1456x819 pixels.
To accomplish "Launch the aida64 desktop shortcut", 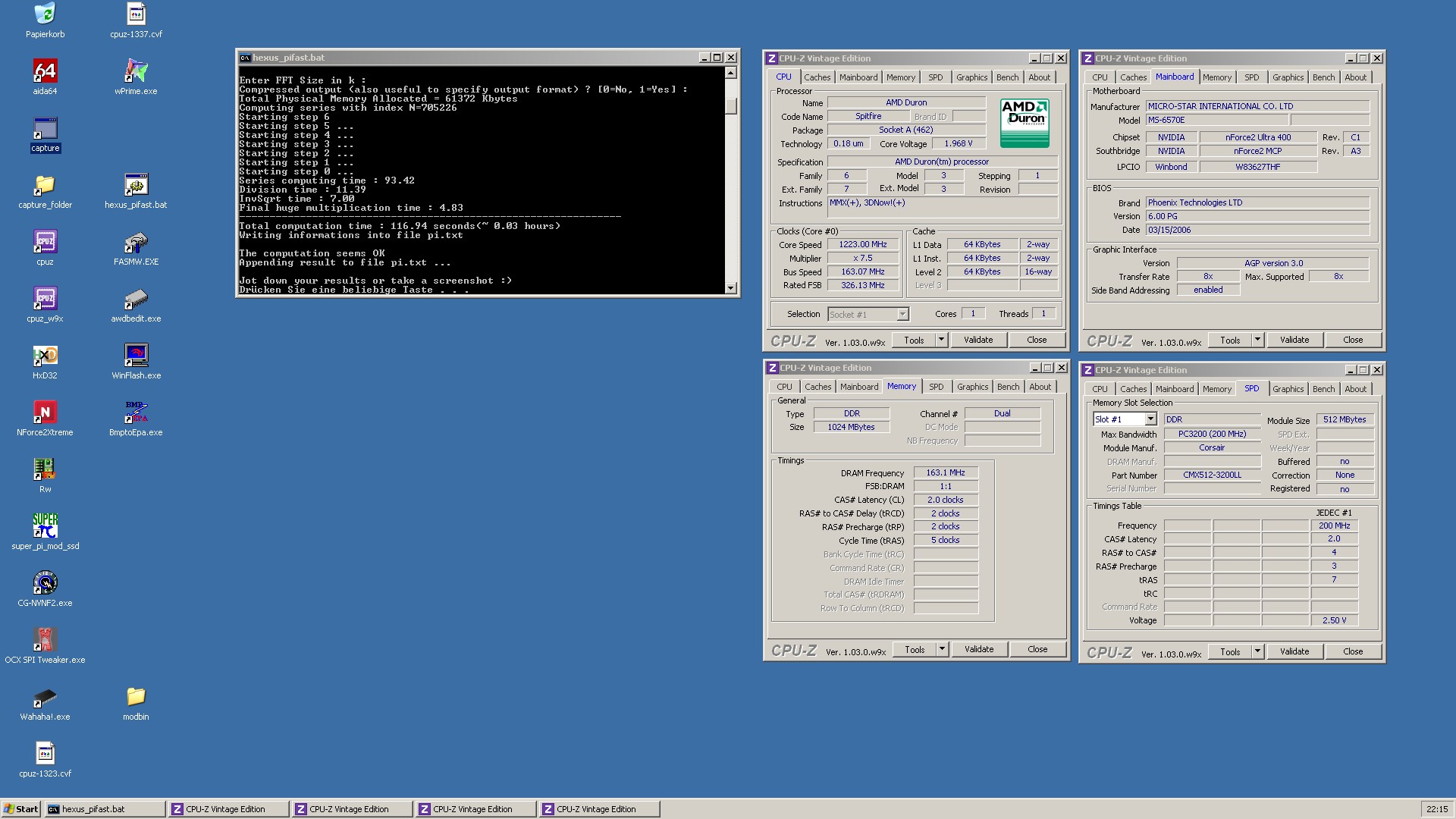I will point(45,71).
